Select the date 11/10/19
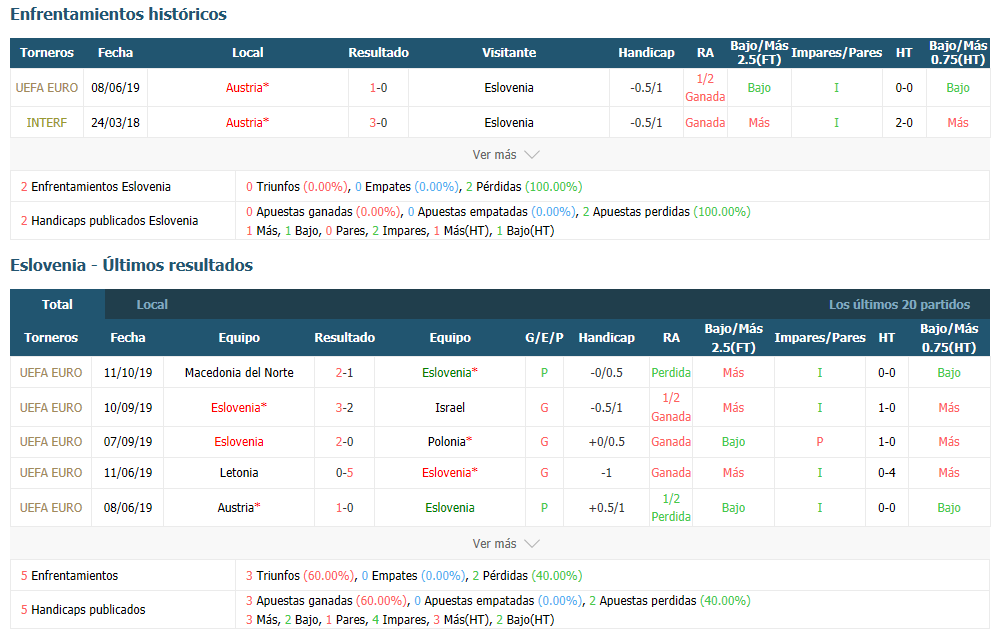 click(x=128, y=372)
